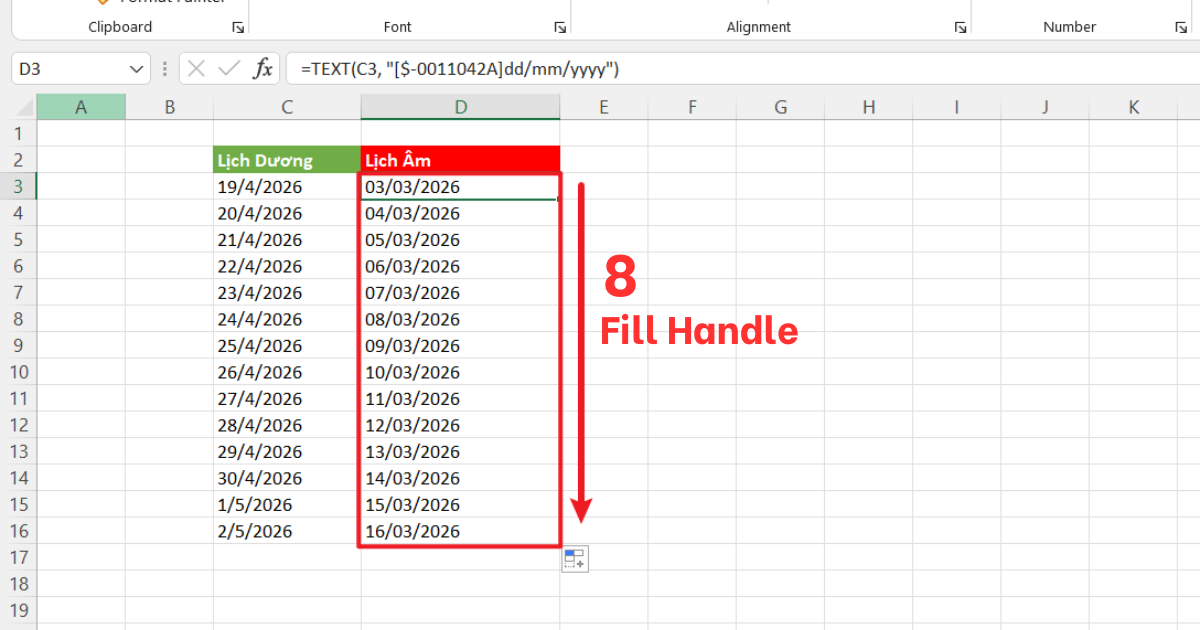Select cell containing 10/03/2026
1200x630 pixels.
(x=460, y=372)
